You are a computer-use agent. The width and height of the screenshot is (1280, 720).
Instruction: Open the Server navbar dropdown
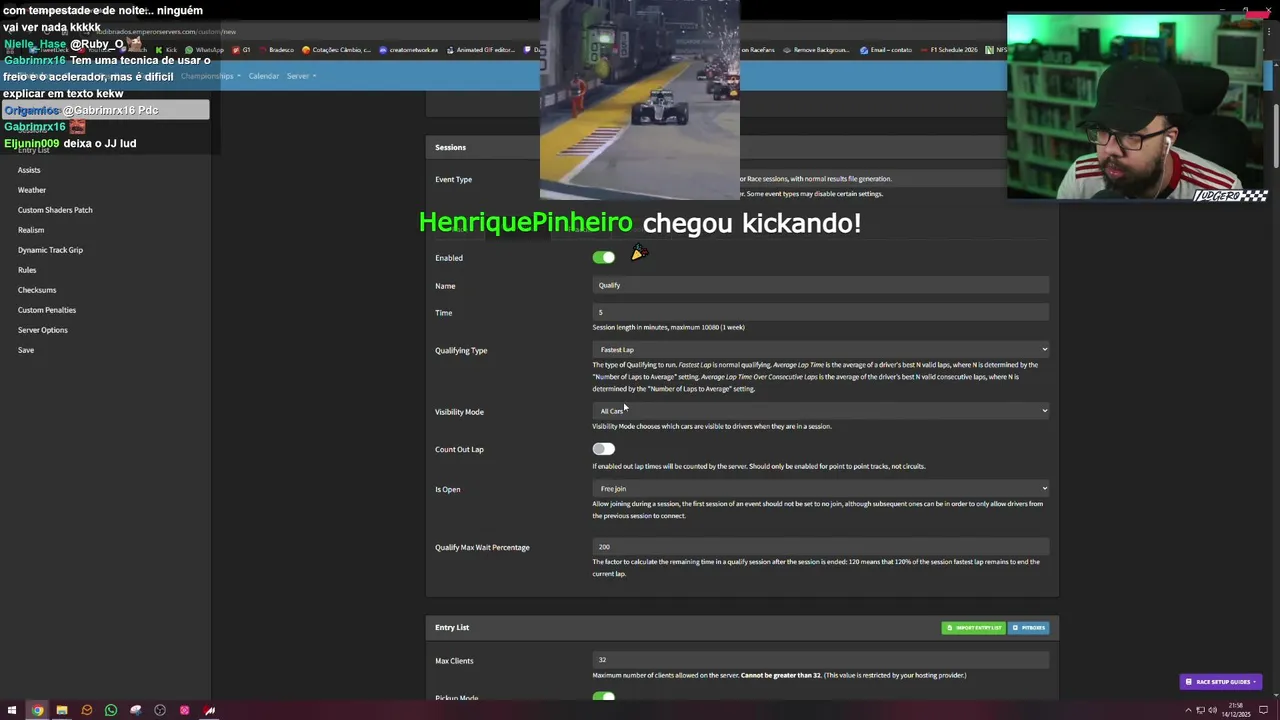pyautogui.click(x=301, y=76)
